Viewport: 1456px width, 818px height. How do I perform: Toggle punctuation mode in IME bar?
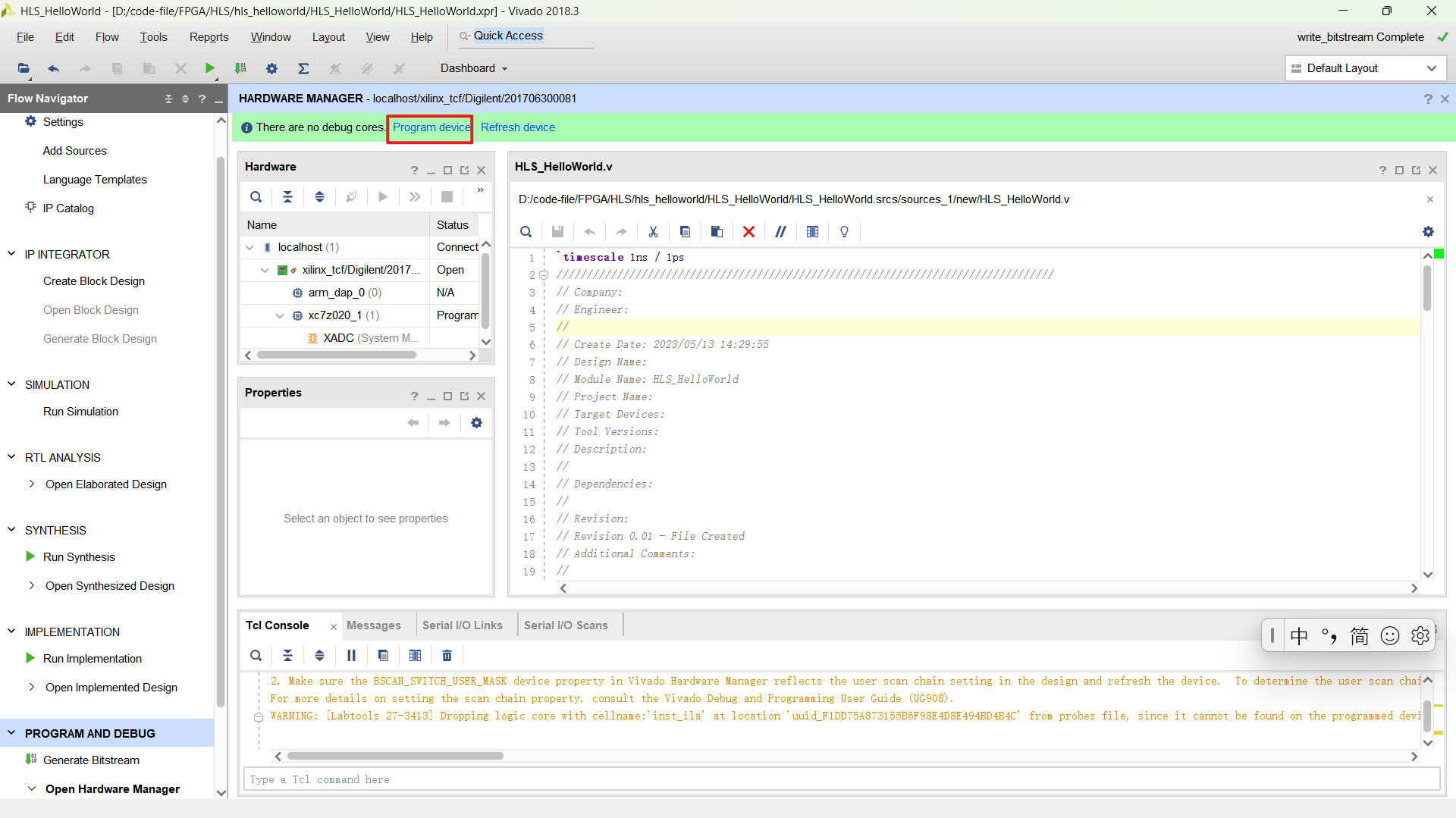(1329, 636)
